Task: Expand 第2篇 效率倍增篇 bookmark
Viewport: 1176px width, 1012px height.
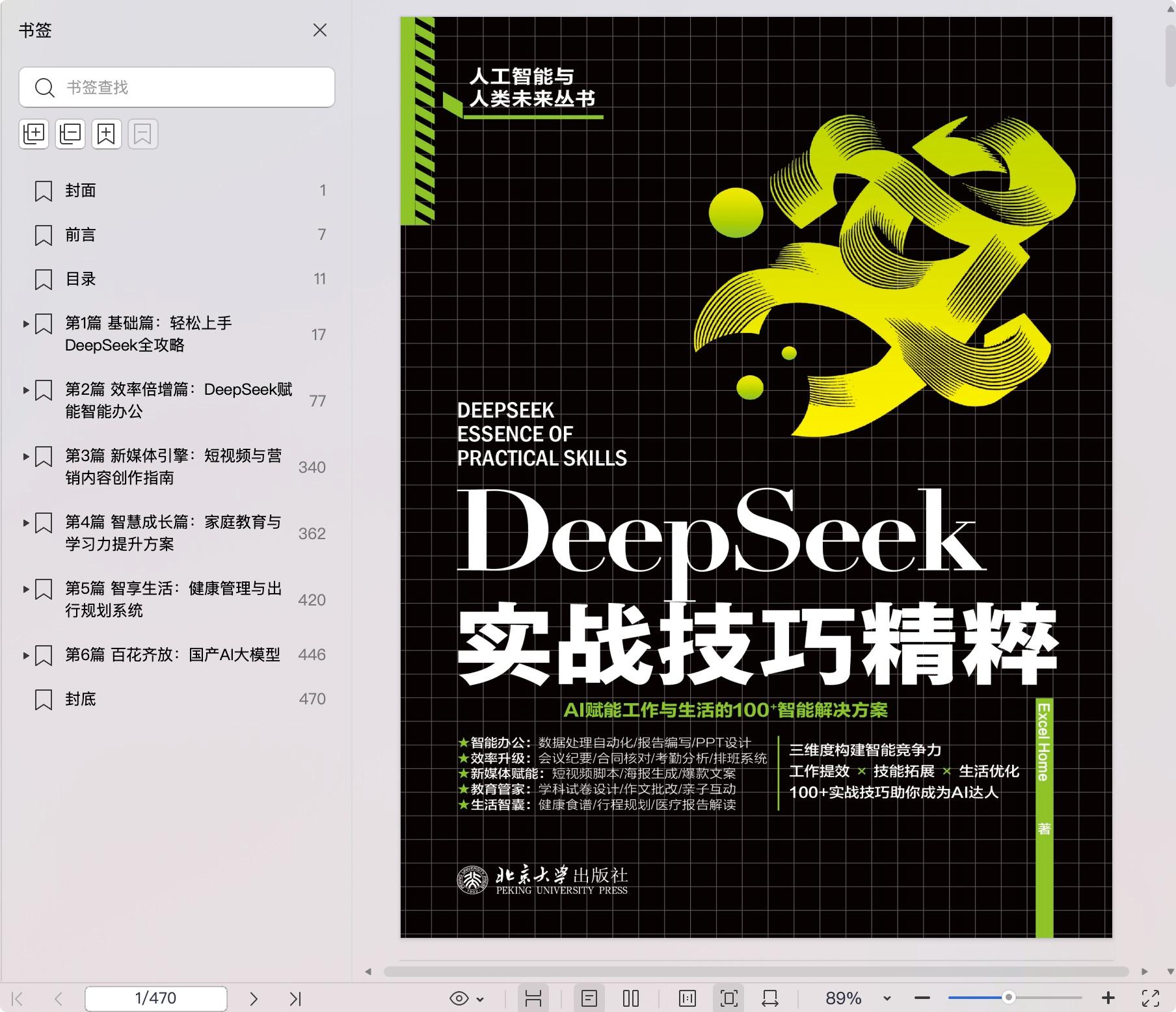Action: 26,390
